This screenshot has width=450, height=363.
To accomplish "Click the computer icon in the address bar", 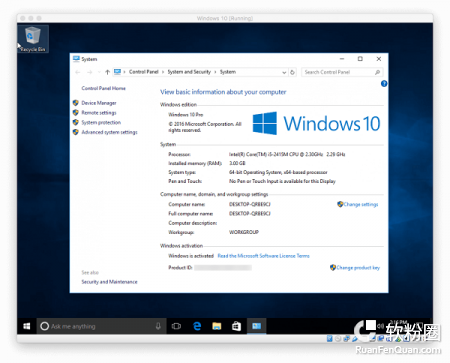I will pos(117,72).
